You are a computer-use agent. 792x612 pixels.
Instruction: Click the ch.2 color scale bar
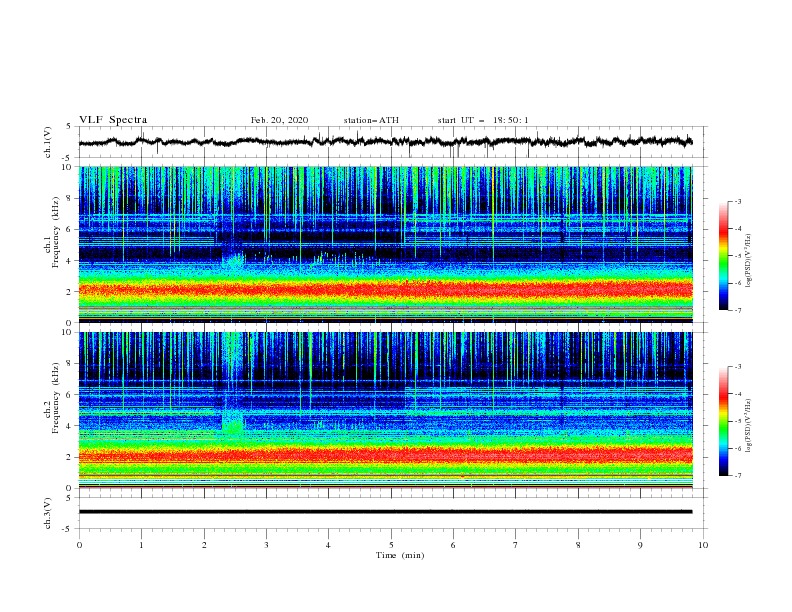(724, 421)
